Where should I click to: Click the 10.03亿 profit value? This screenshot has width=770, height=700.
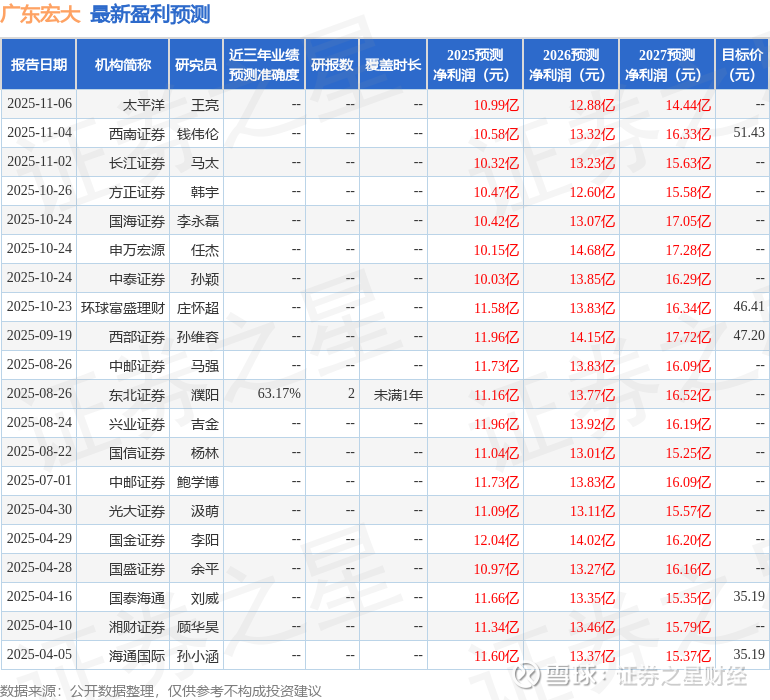pos(496,279)
